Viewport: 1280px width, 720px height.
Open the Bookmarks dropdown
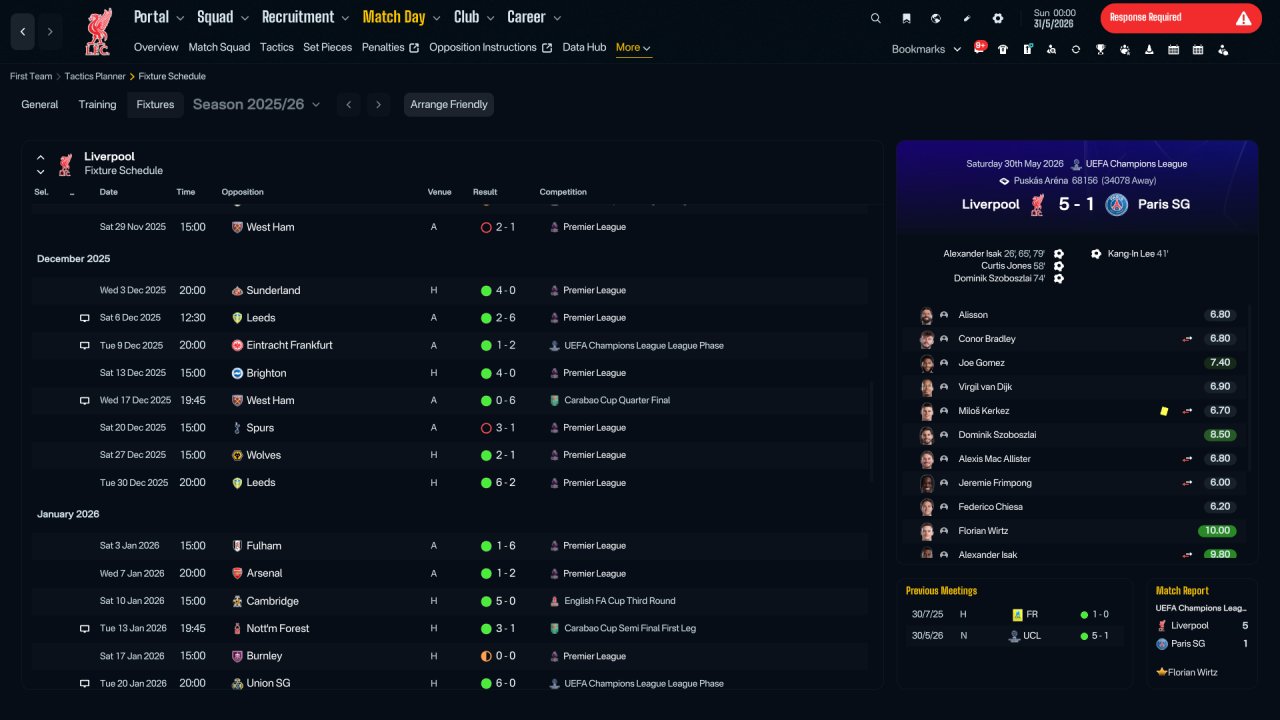tap(926, 49)
